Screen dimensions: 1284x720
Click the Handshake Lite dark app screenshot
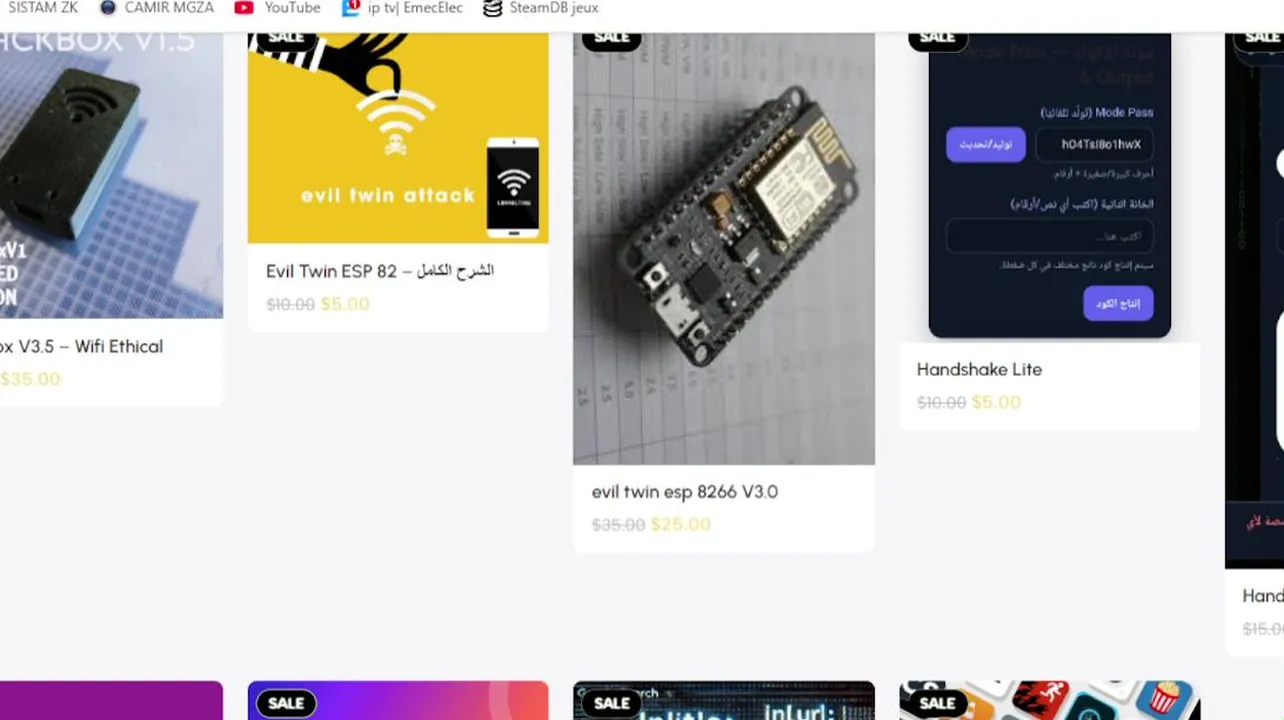pyautogui.click(x=1050, y=186)
